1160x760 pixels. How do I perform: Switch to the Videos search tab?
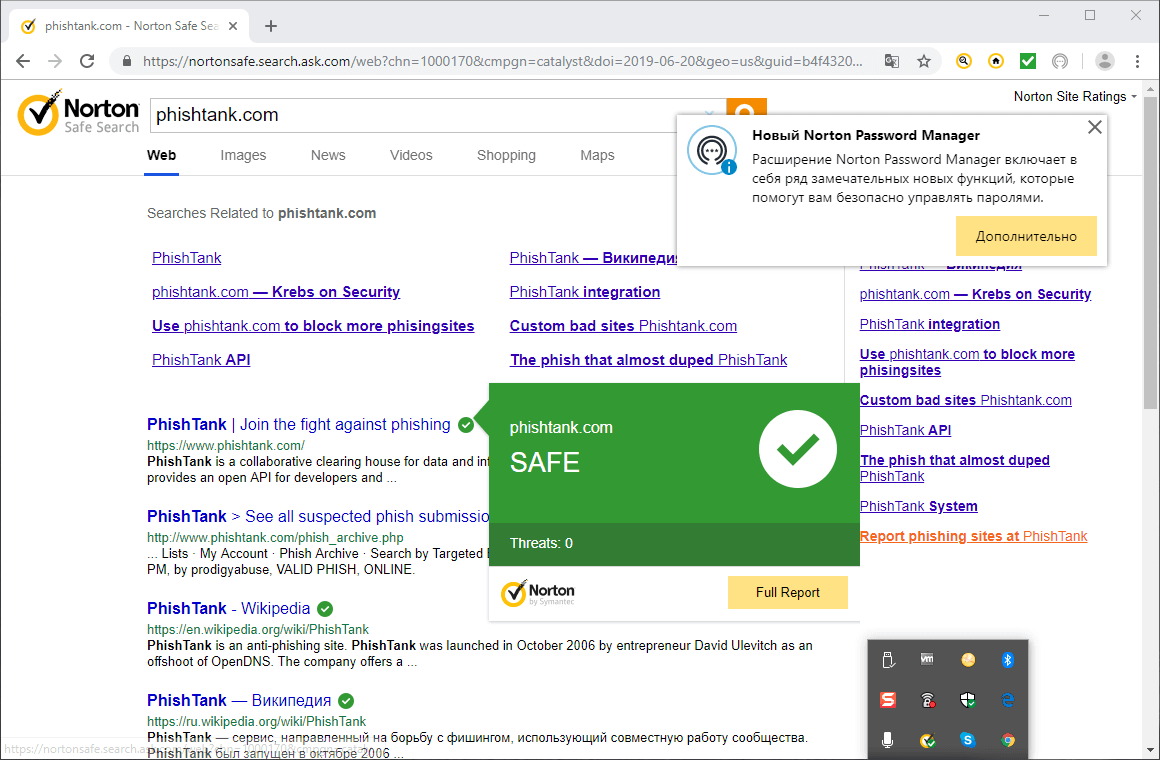pos(411,155)
